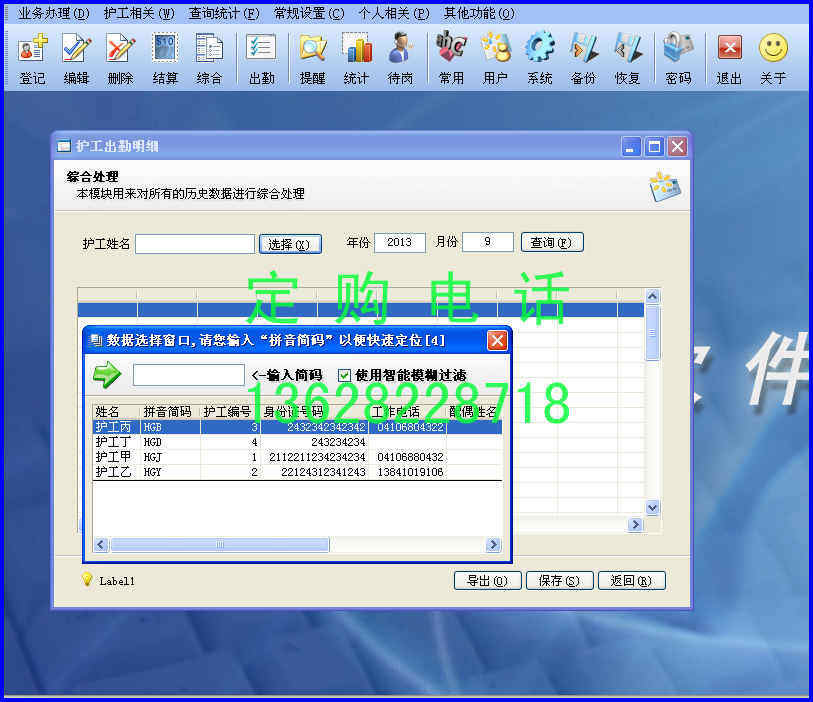
Task: Focus the 护工姓名 input field
Action: (x=195, y=244)
